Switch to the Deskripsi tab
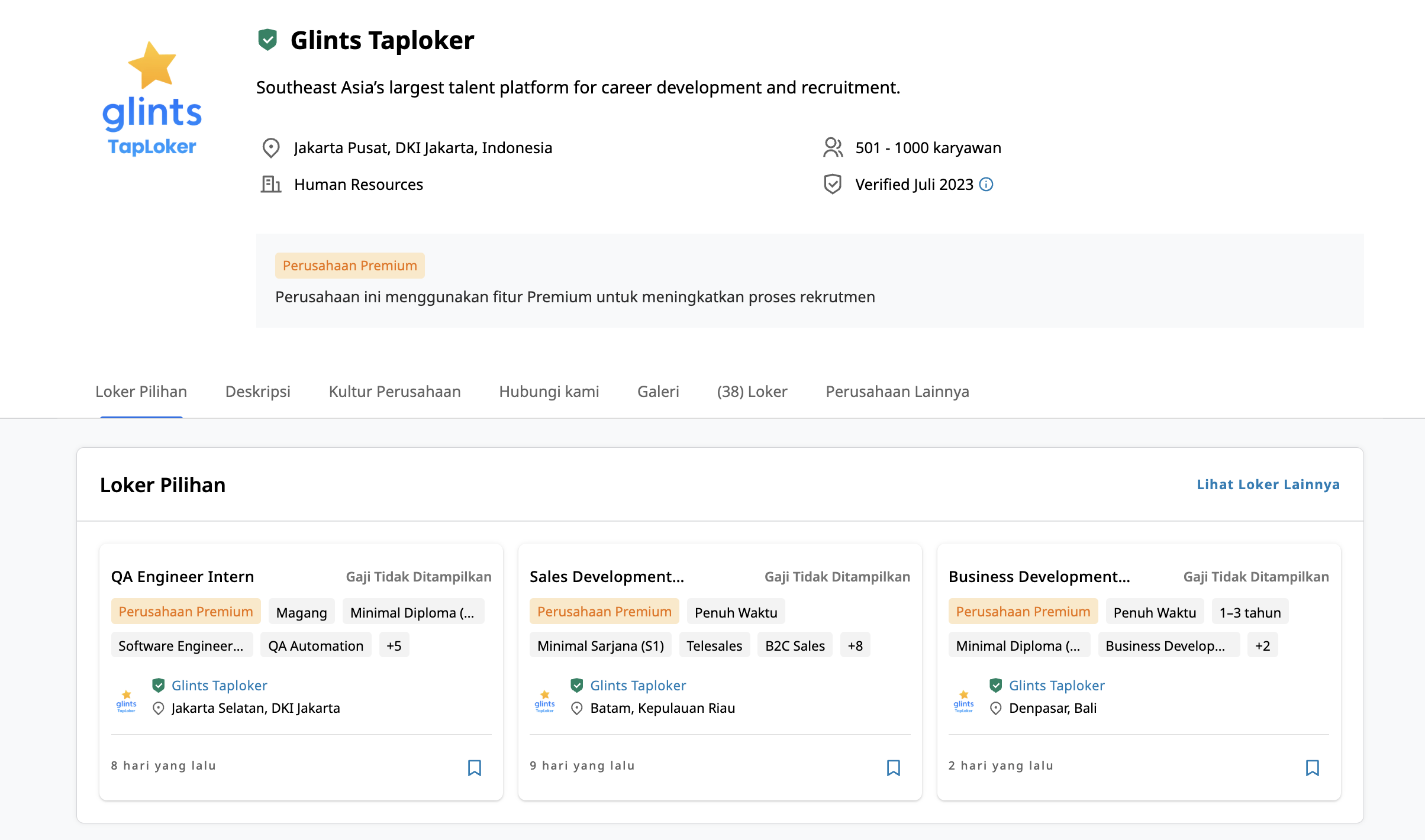Viewport: 1425px width, 840px height. coord(257,392)
